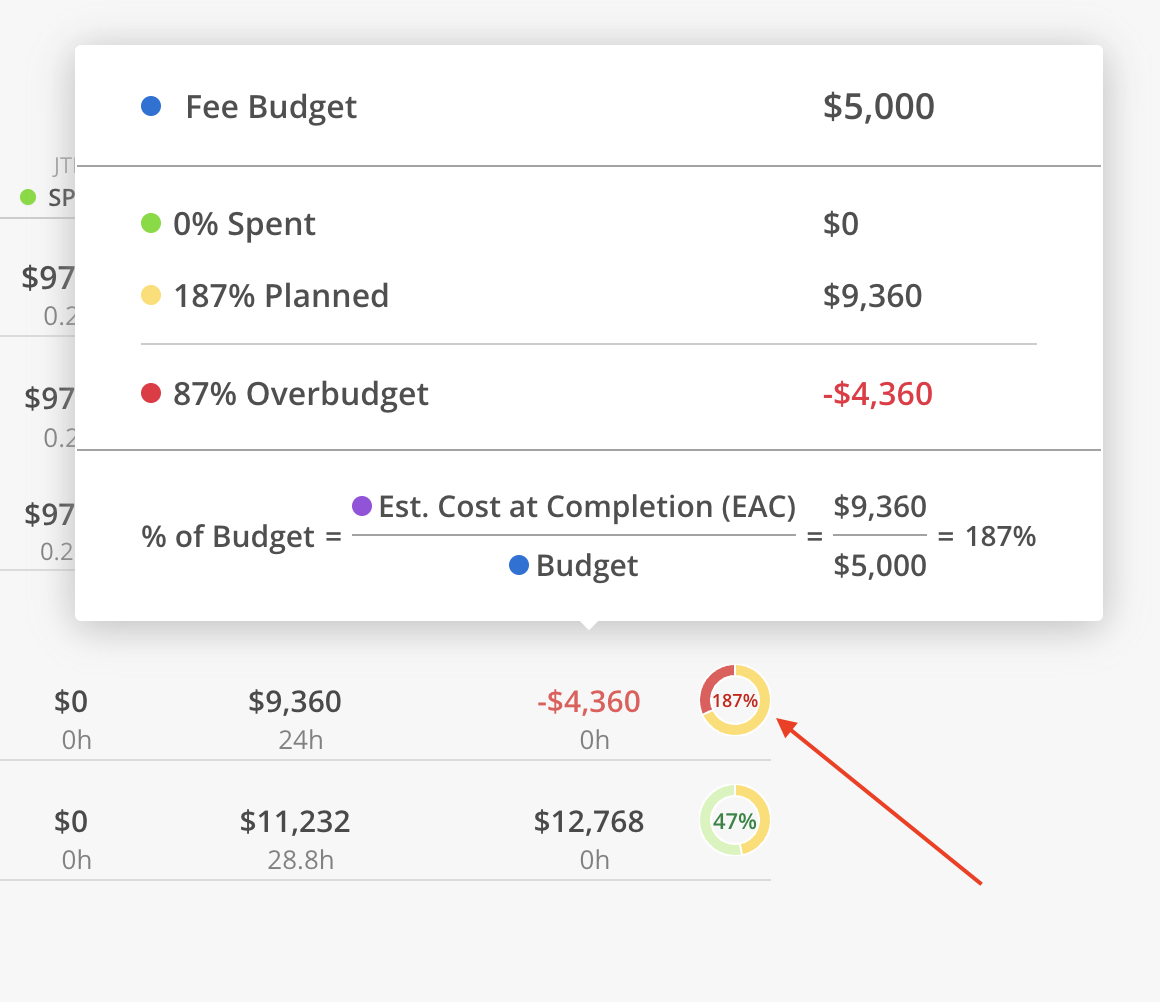
Task: Click the % of Budget = label
Action: pos(241,537)
